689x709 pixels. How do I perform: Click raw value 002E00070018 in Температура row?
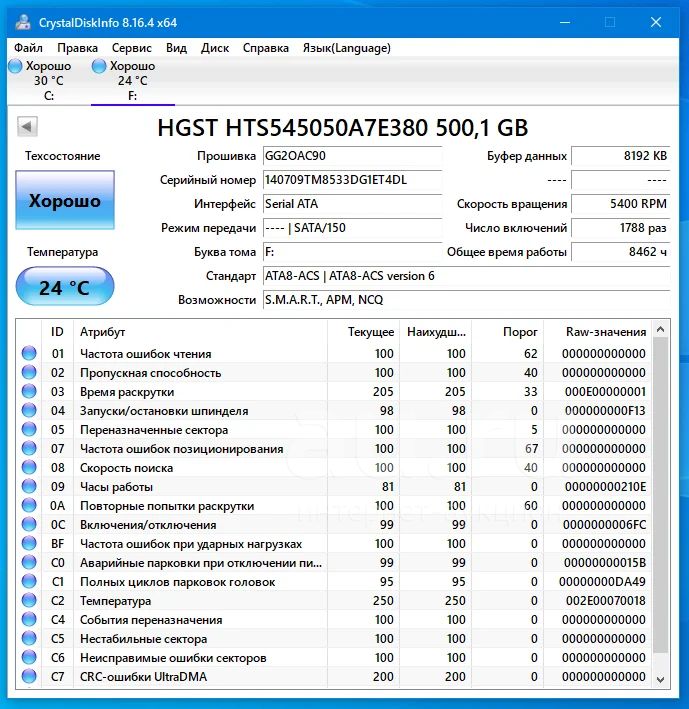coord(606,601)
